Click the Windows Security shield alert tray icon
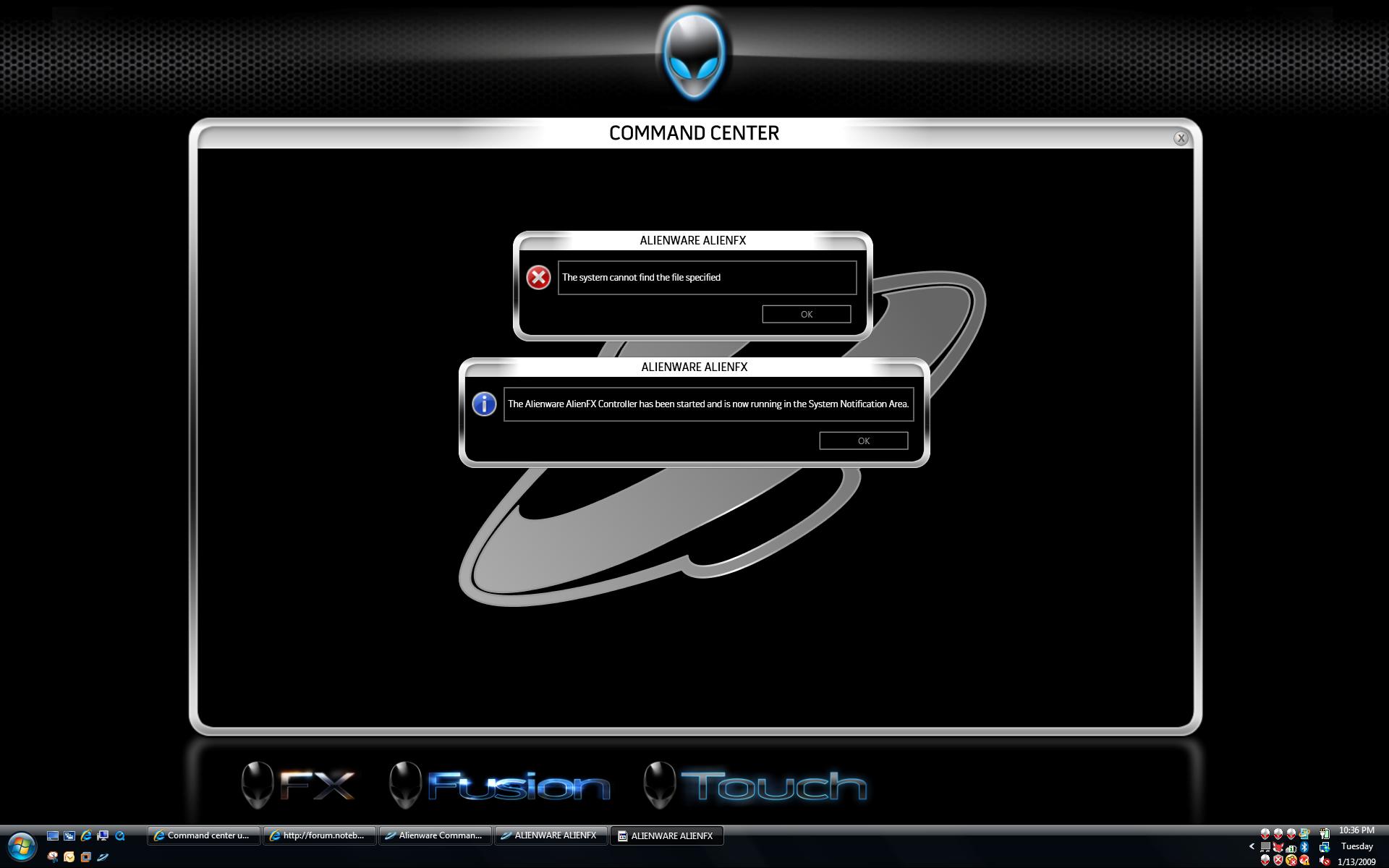The width and height of the screenshot is (1389, 868). coord(1278,861)
